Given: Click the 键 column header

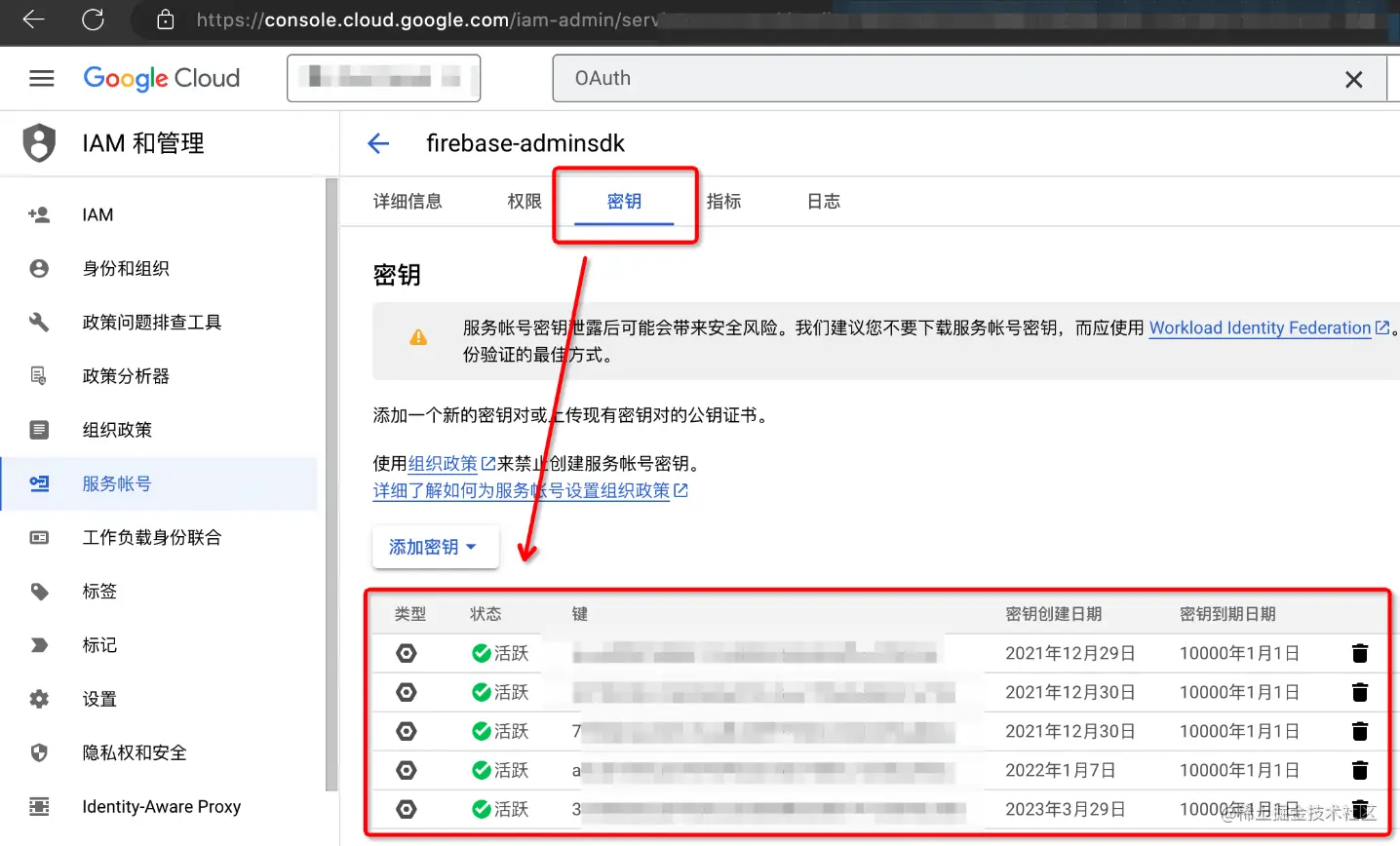Looking at the screenshot, I should tap(580, 614).
